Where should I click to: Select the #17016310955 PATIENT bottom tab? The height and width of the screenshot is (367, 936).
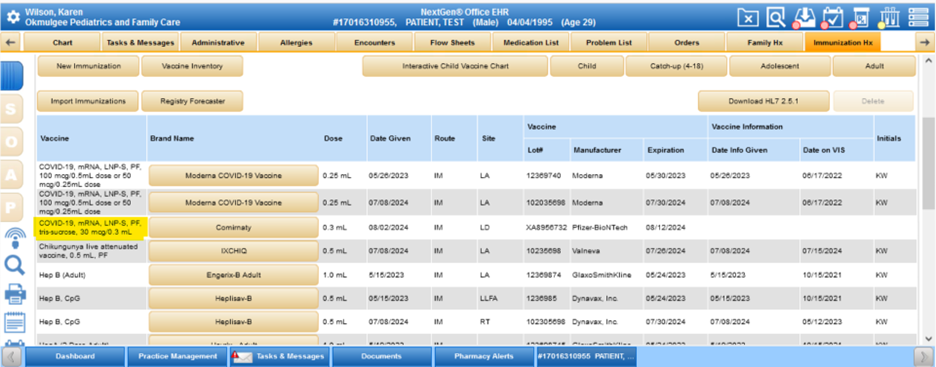click(586, 357)
